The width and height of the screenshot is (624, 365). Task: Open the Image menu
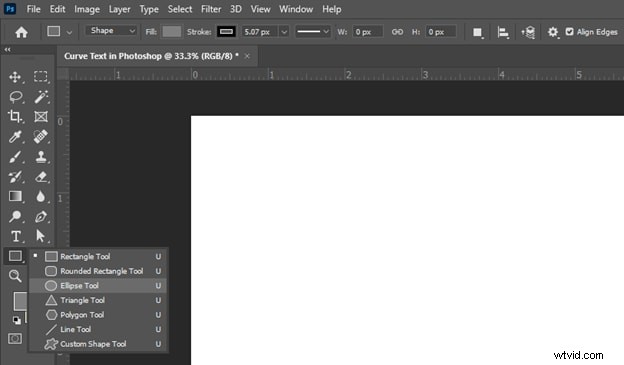87,9
